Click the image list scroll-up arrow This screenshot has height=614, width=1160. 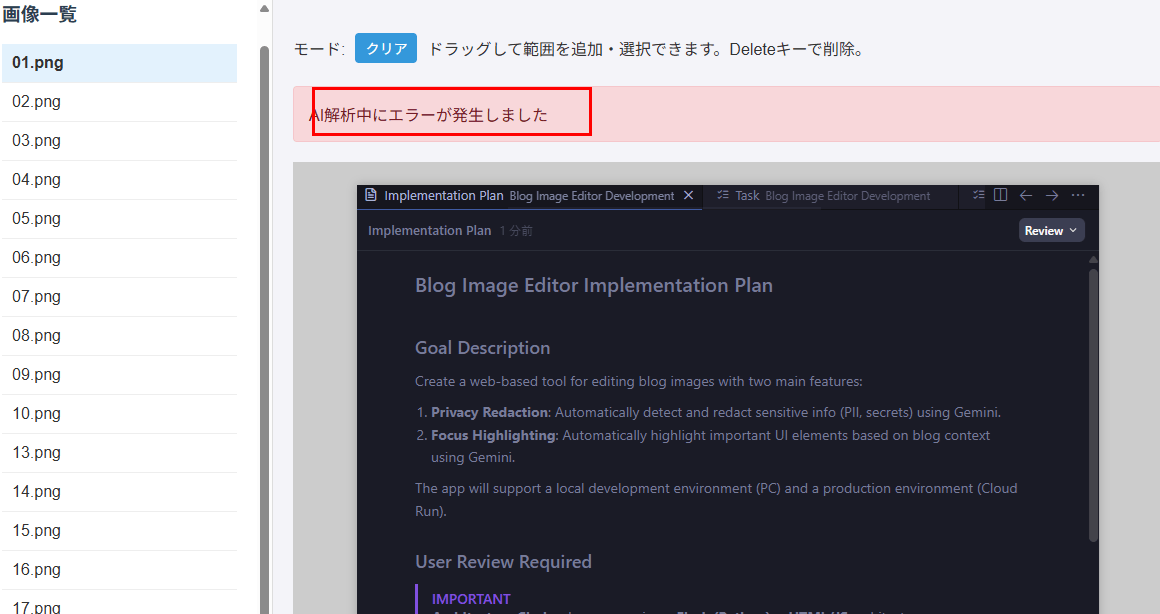pos(264,9)
